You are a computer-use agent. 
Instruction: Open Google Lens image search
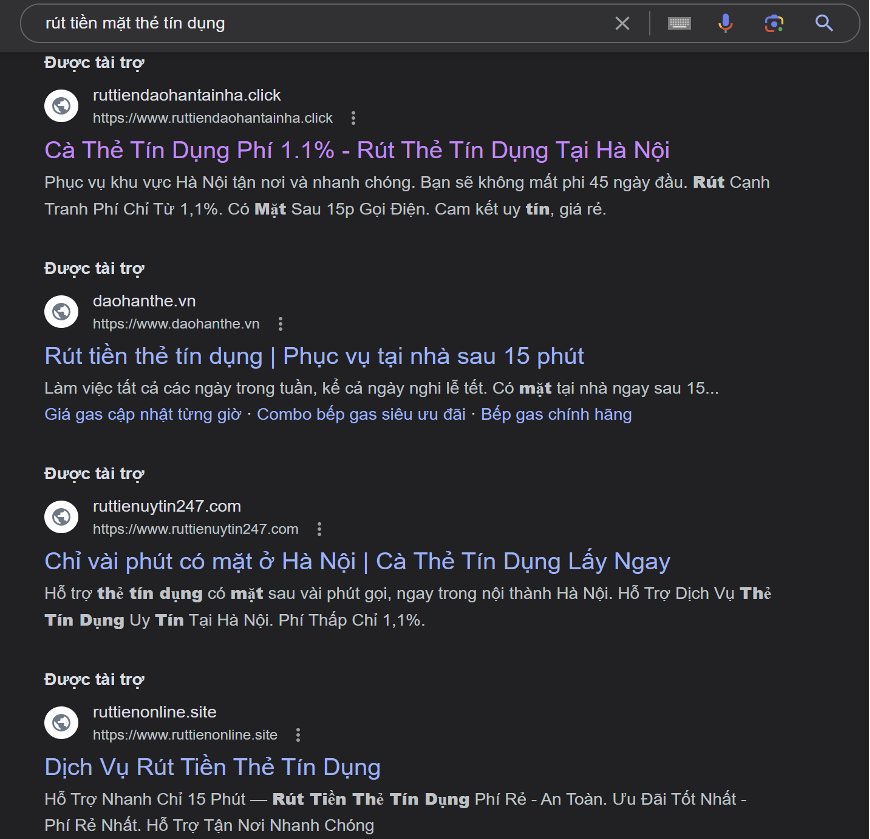(773, 23)
